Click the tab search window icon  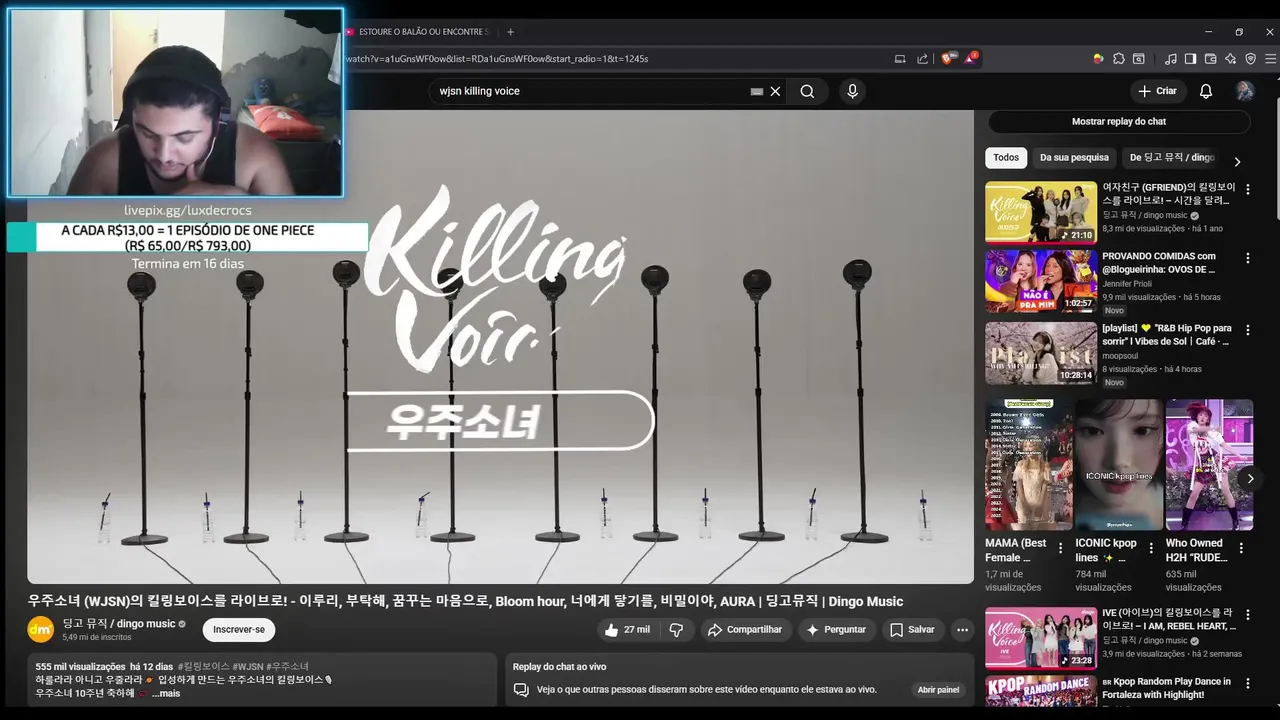click(1138, 59)
